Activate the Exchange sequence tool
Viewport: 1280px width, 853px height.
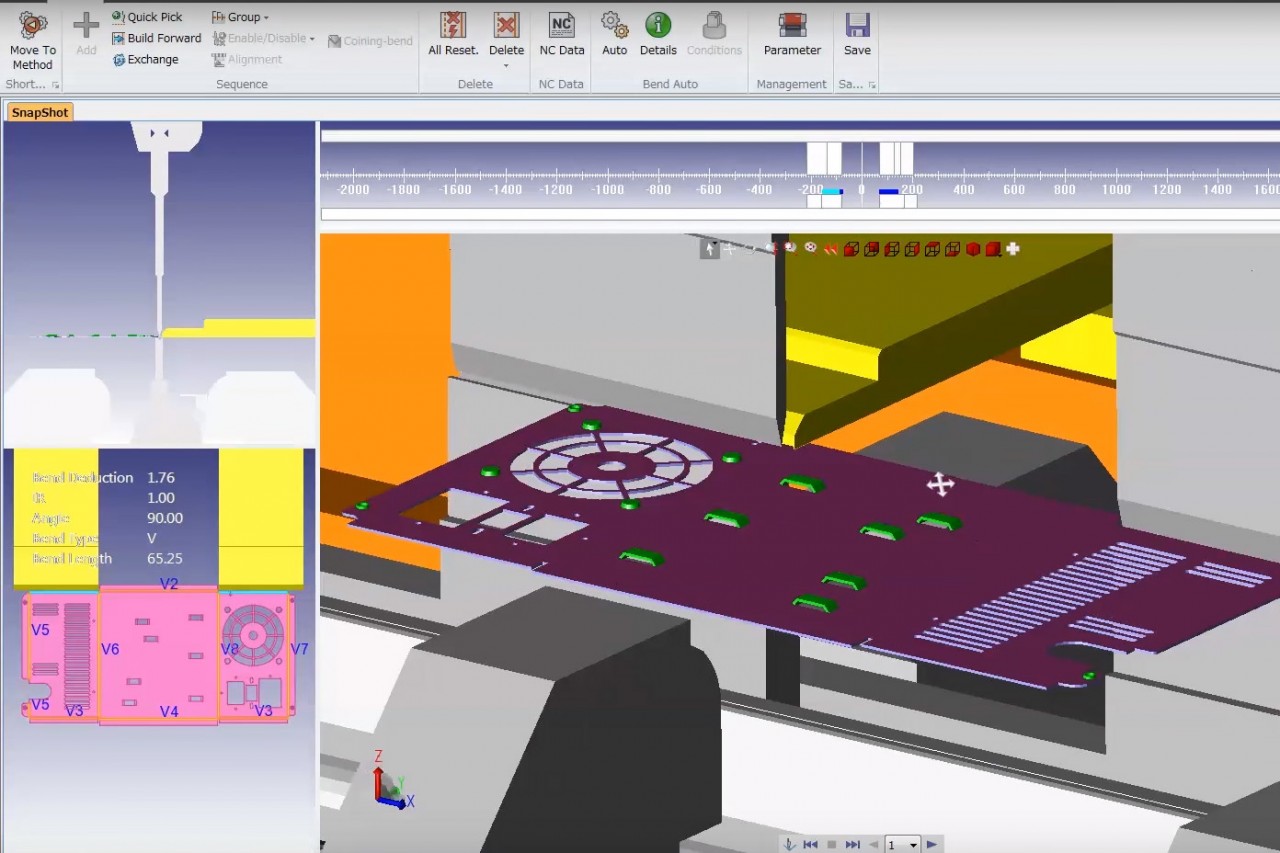pyautogui.click(x=145, y=59)
